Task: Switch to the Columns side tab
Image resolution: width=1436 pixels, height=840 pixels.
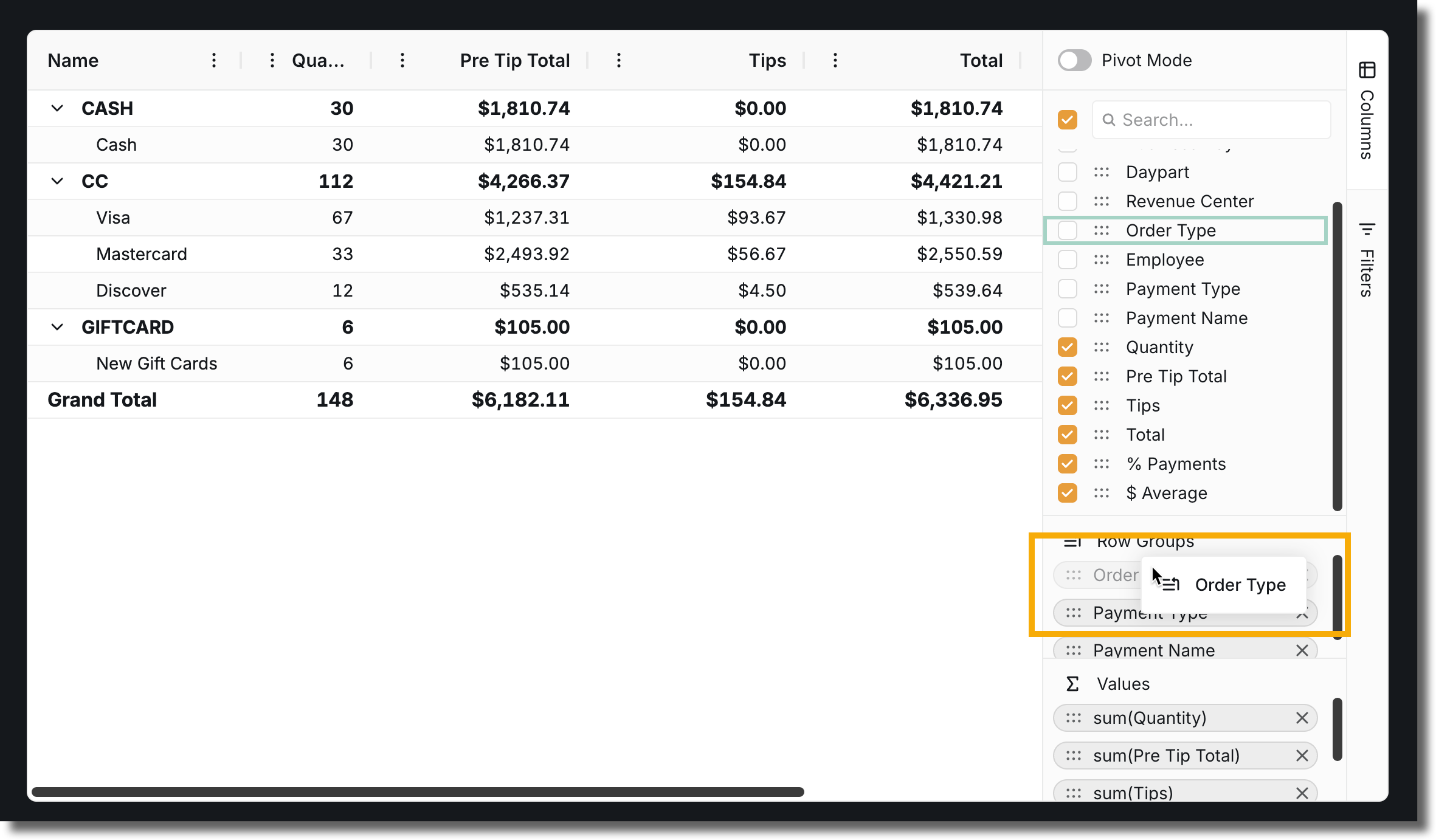Action: [1367, 110]
